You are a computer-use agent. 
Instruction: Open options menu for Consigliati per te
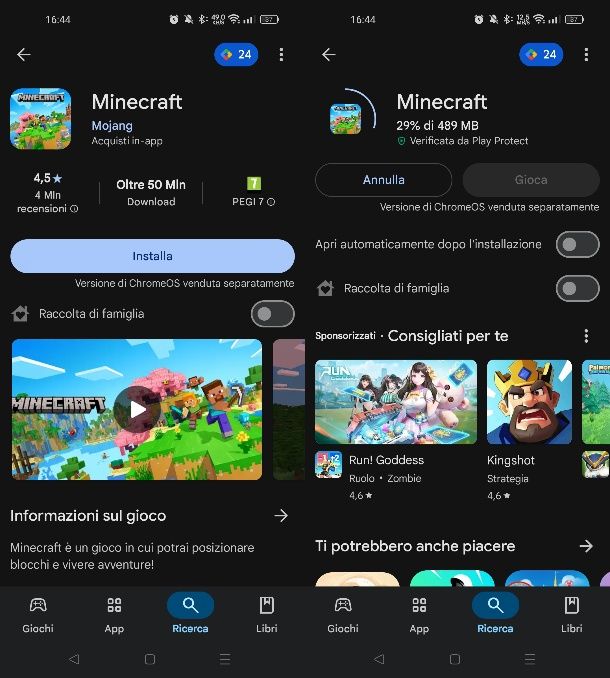pos(586,336)
